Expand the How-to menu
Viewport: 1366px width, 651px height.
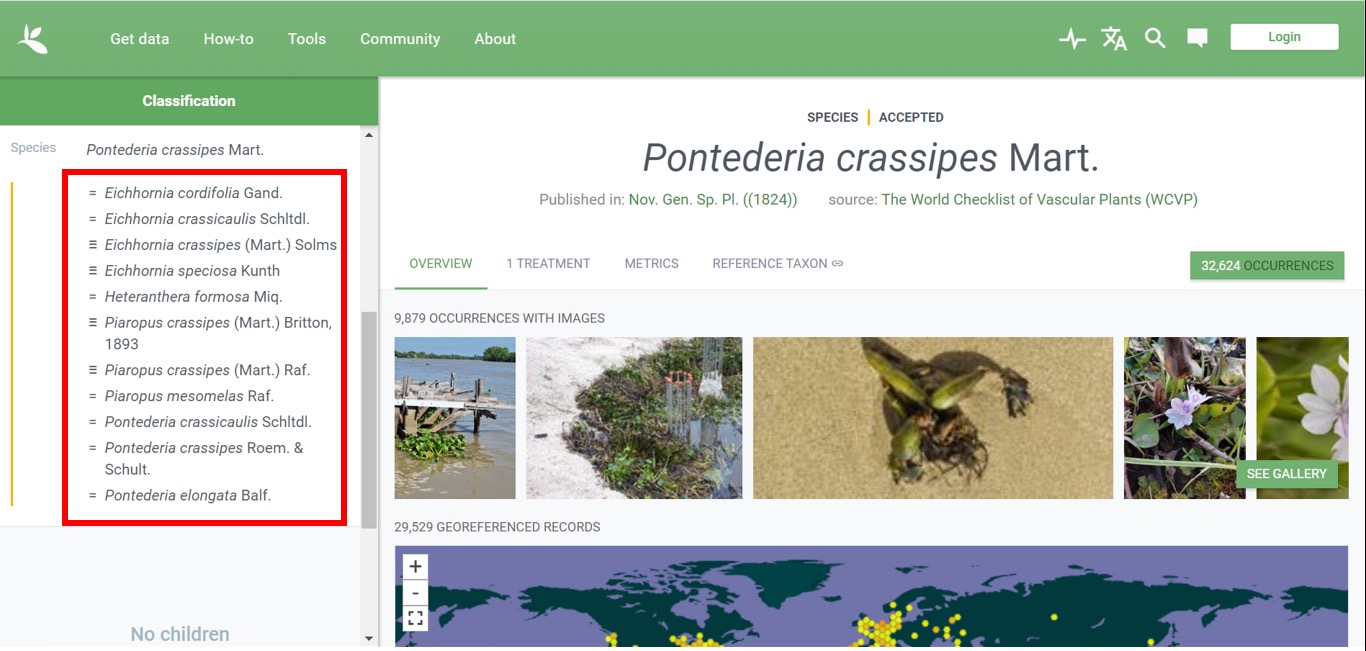pyautogui.click(x=228, y=39)
